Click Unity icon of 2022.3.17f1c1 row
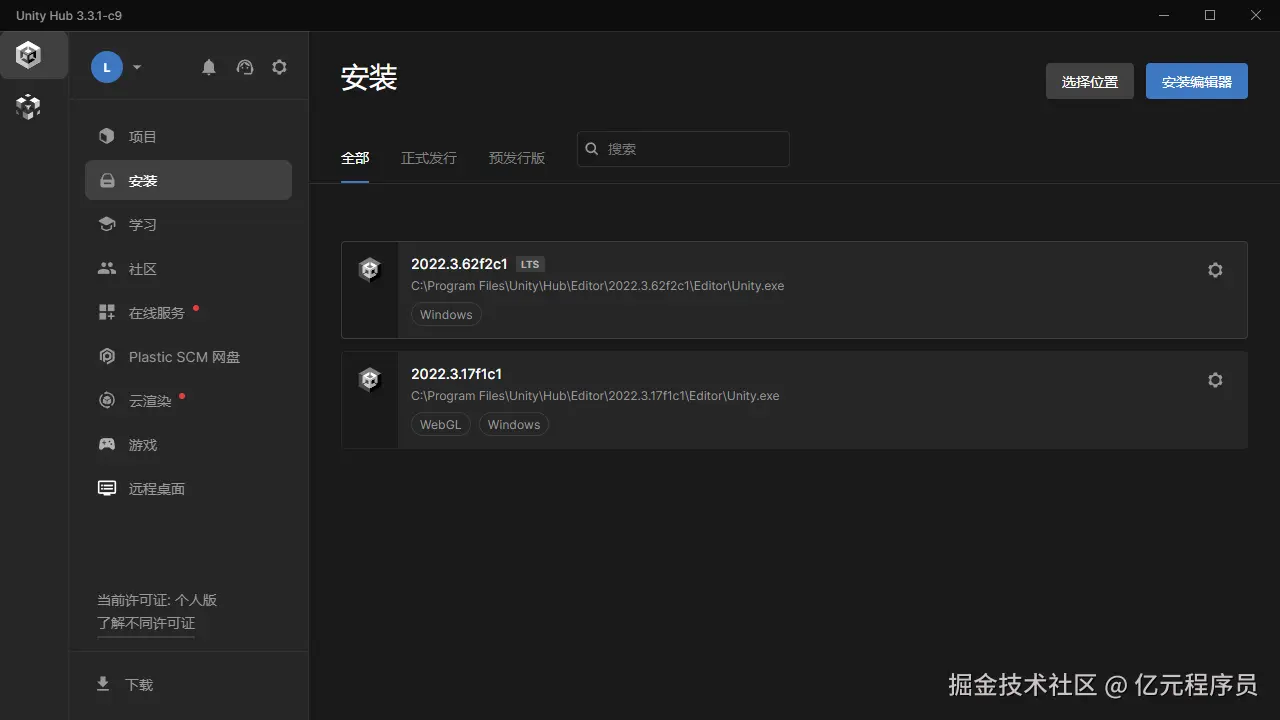The height and width of the screenshot is (720, 1280). pyautogui.click(x=370, y=380)
